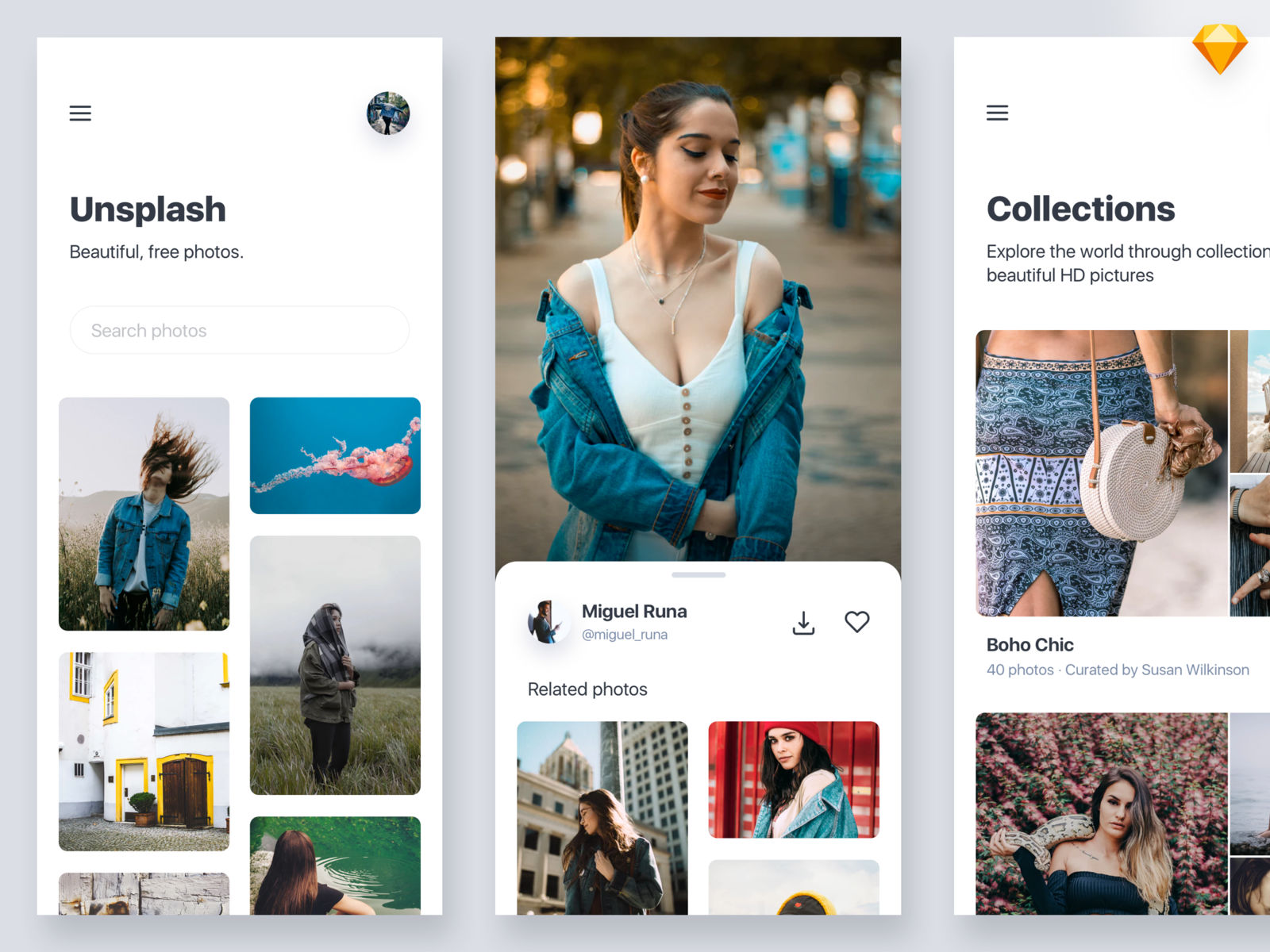Open the hamburger menu on Unsplash screen
Viewport: 1270px width, 952px height.
click(x=80, y=113)
